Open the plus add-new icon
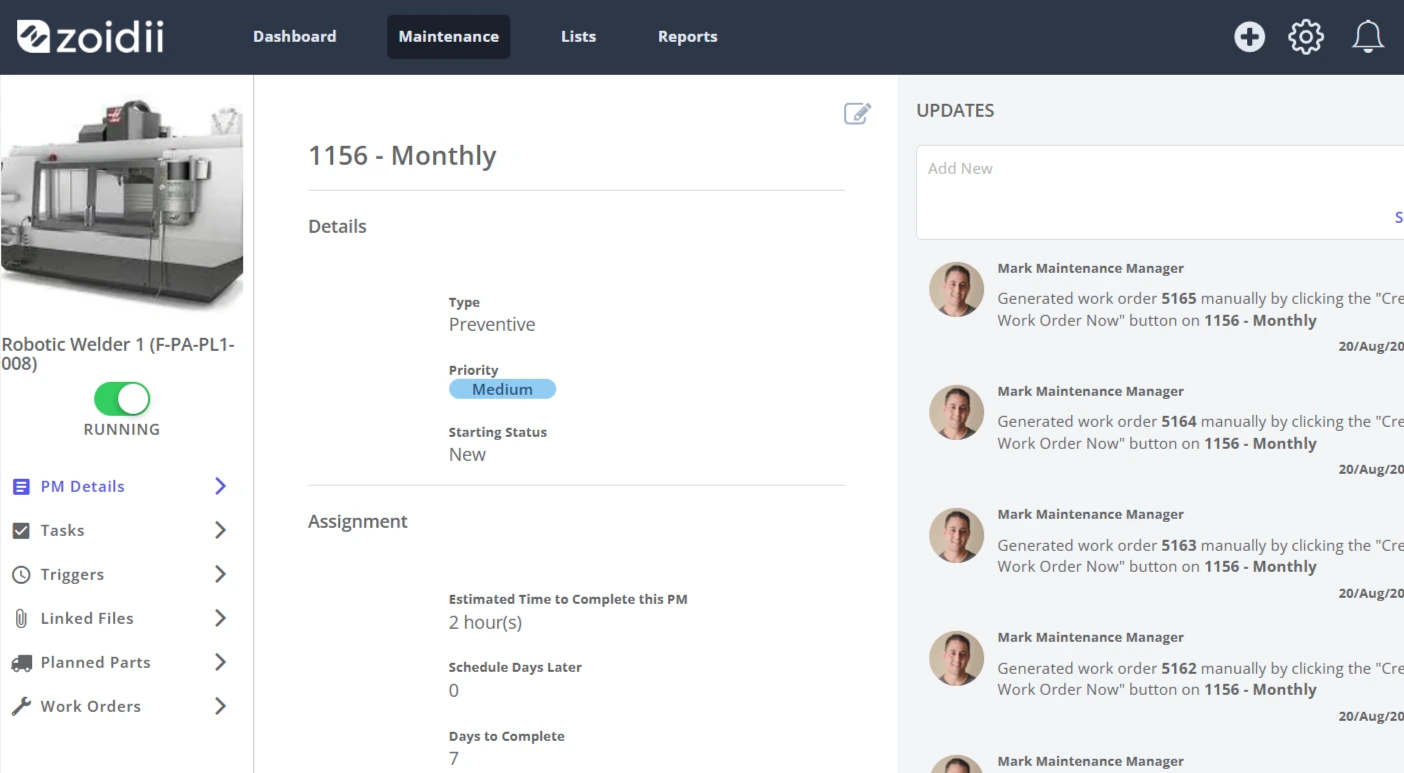Screen dimensions: 1404x773 (x=1249, y=37)
